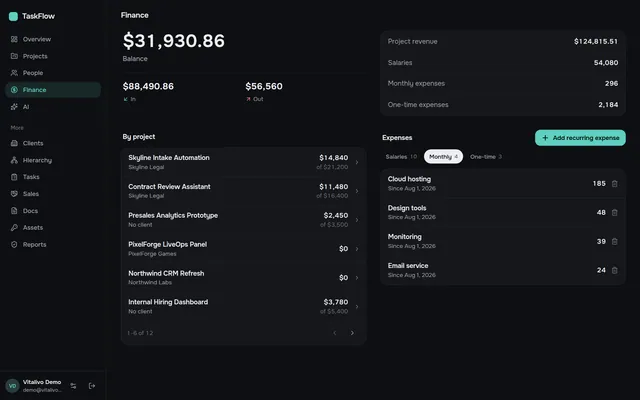Viewport: 640px width, 400px height.
Task: Open the Assets key icon
Action: 14,227
